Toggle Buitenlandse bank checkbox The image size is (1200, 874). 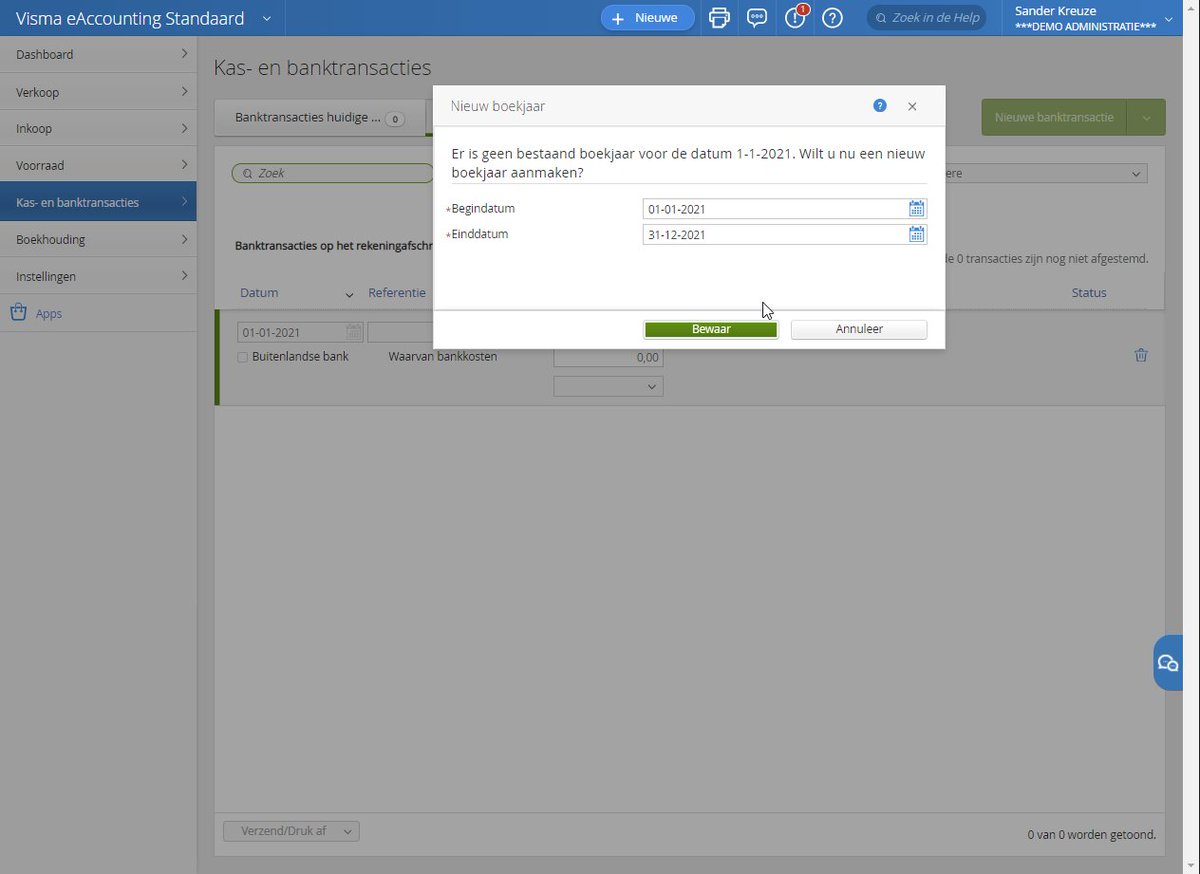point(242,357)
